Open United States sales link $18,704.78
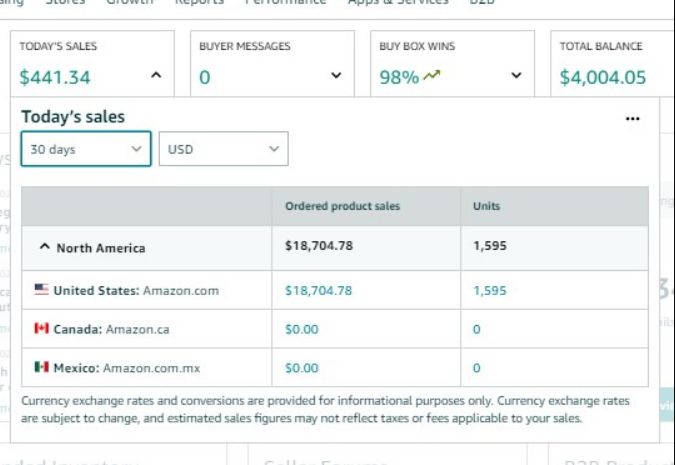This screenshot has height=465, width=675. point(319,291)
